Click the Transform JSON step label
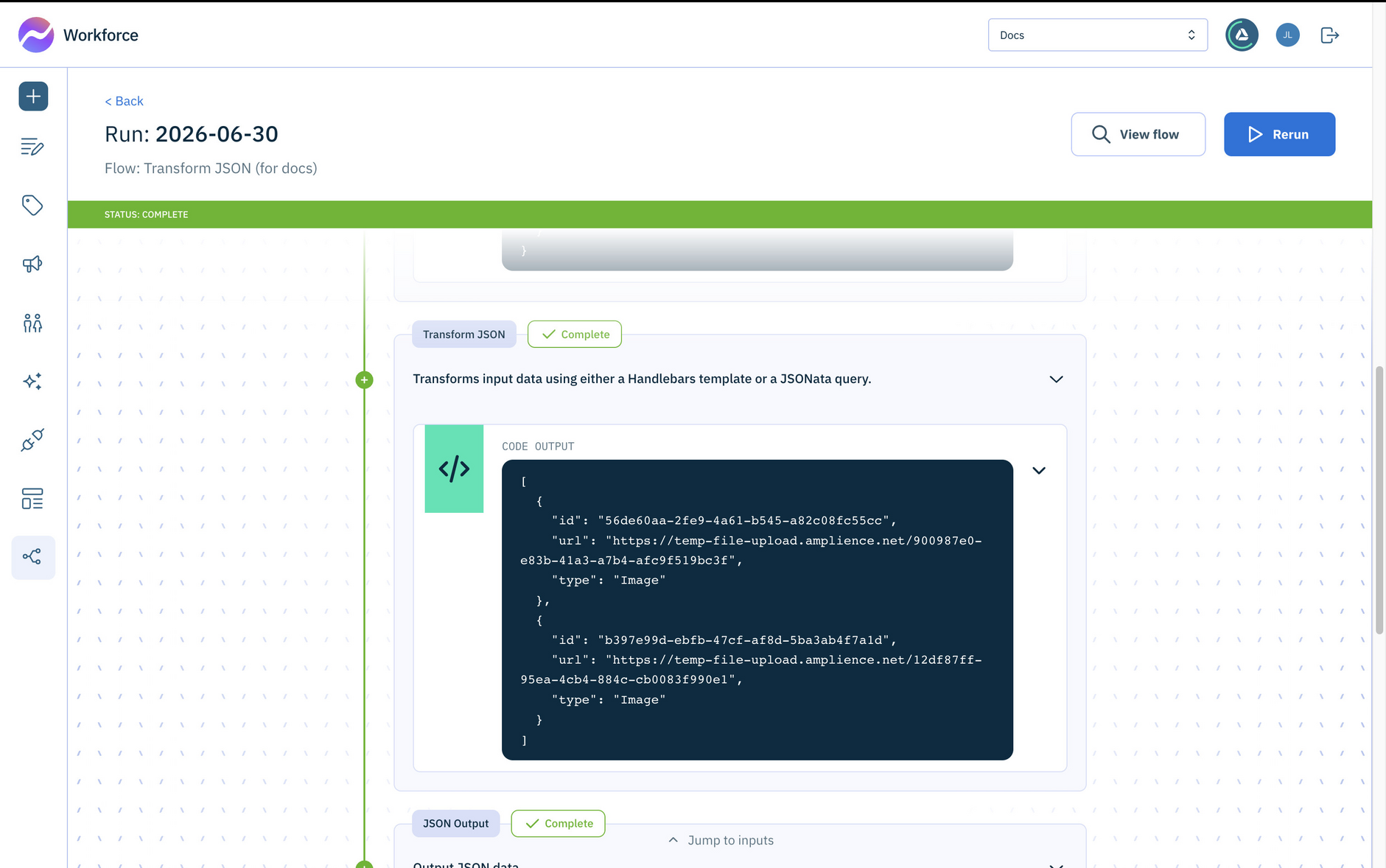Image resolution: width=1386 pixels, height=868 pixels. [464, 335]
